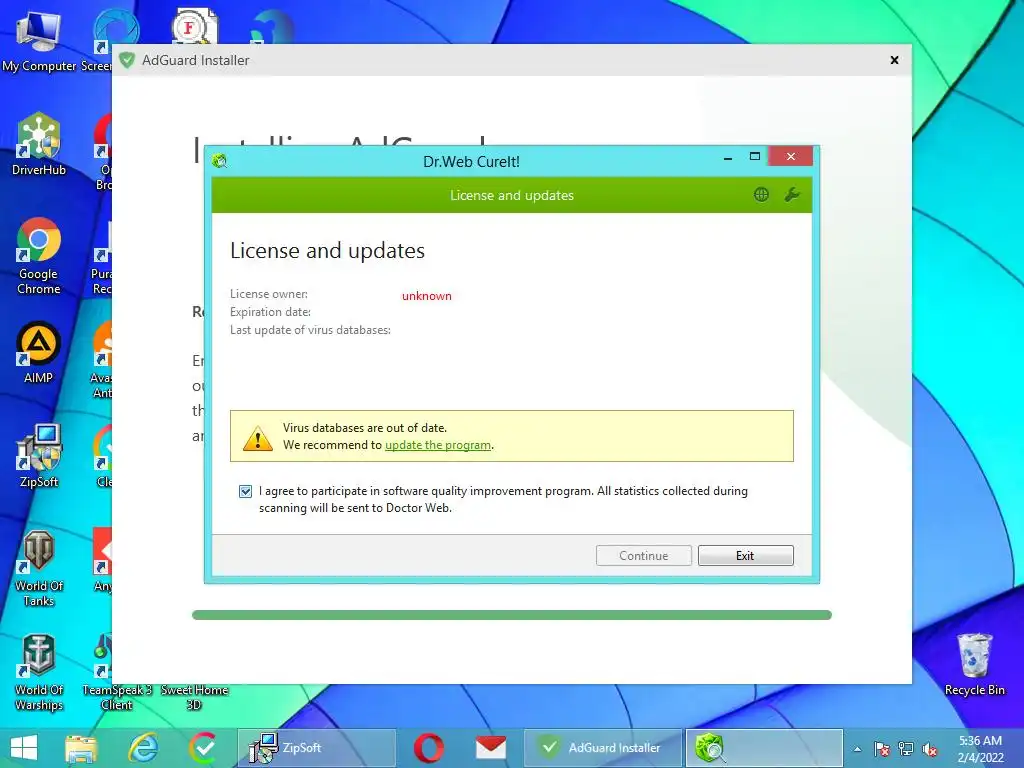Maximize the Dr.Web CureIt window
This screenshot has height=768, width=1024.
click(x=755, y=157)
